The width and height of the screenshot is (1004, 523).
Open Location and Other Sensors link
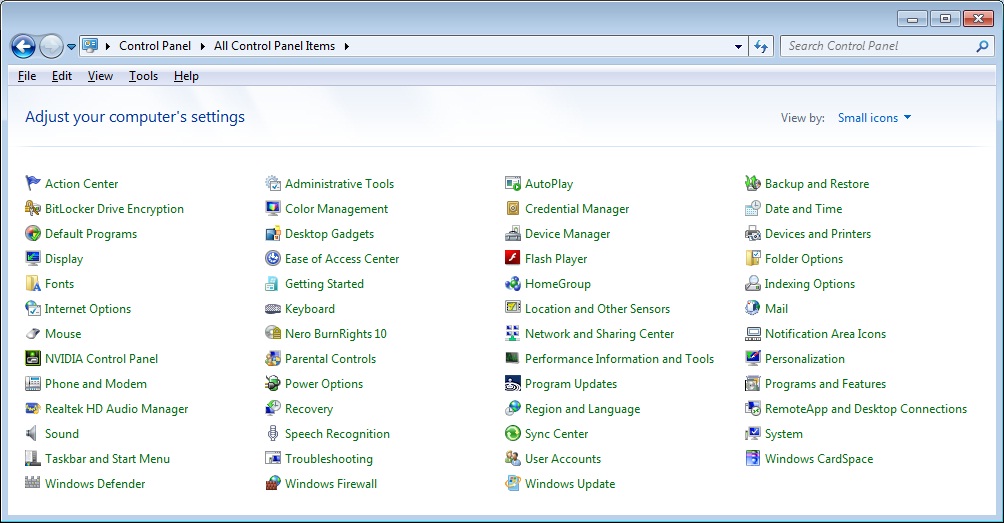pyautogui.click(x=597, y=309)
